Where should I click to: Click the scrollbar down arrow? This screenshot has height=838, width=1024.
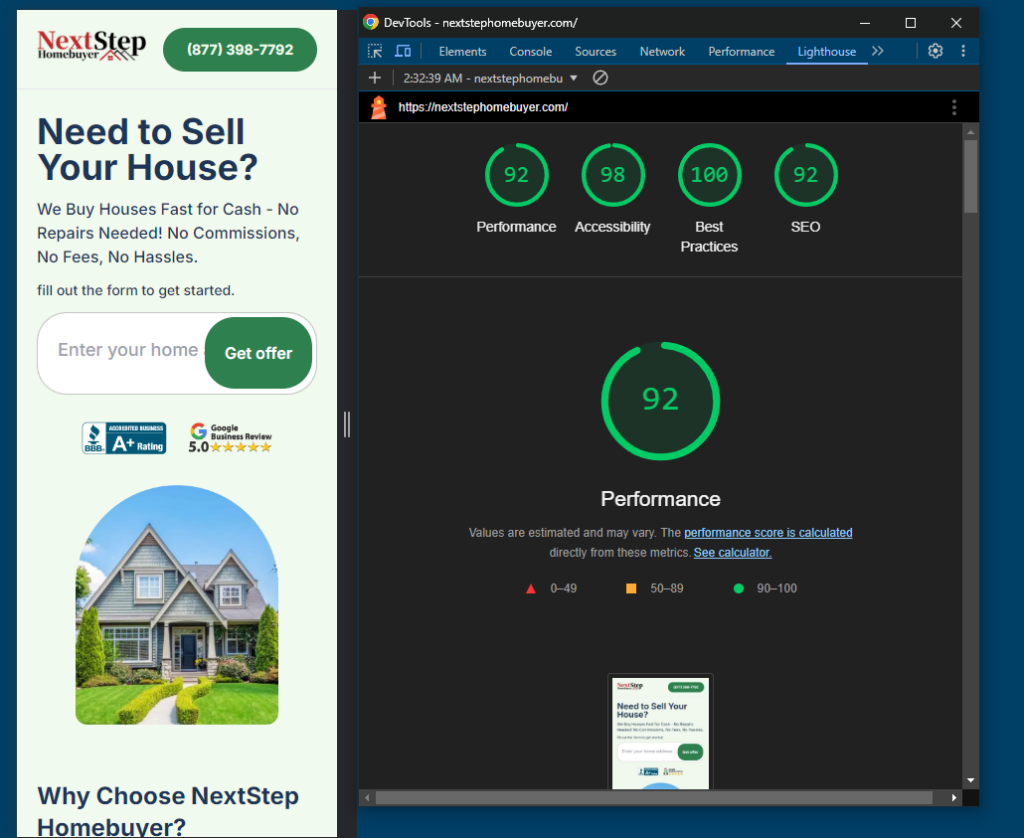click(970, 780)
